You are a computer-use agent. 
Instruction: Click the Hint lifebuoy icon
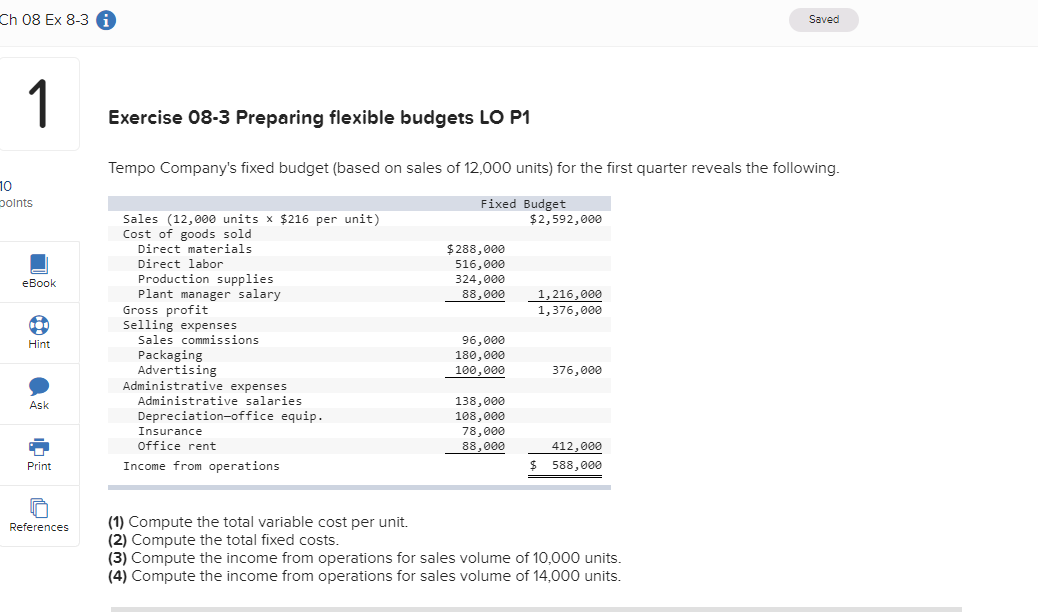click(39, 325)
